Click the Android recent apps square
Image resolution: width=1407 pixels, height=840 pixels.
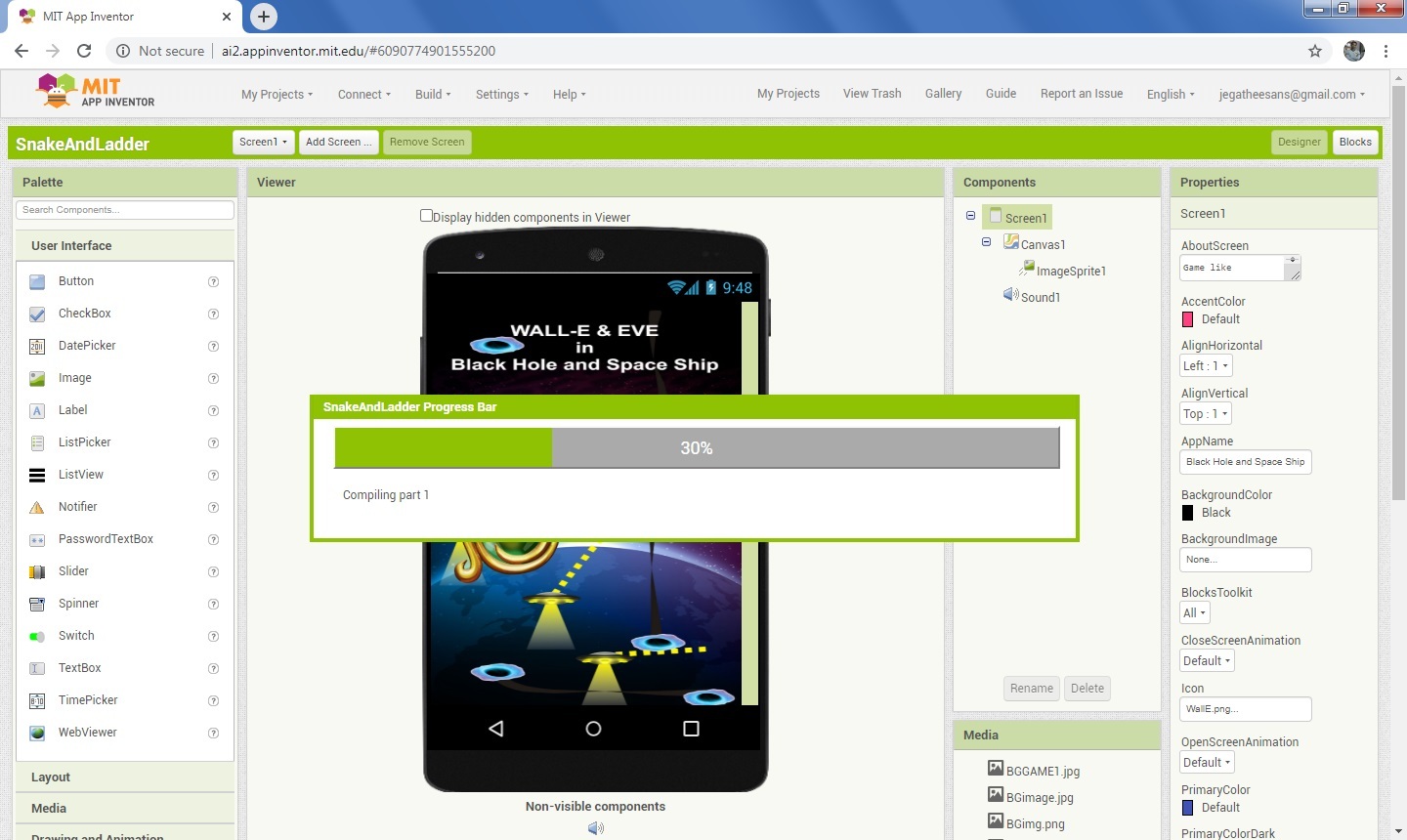click(691, 729)
